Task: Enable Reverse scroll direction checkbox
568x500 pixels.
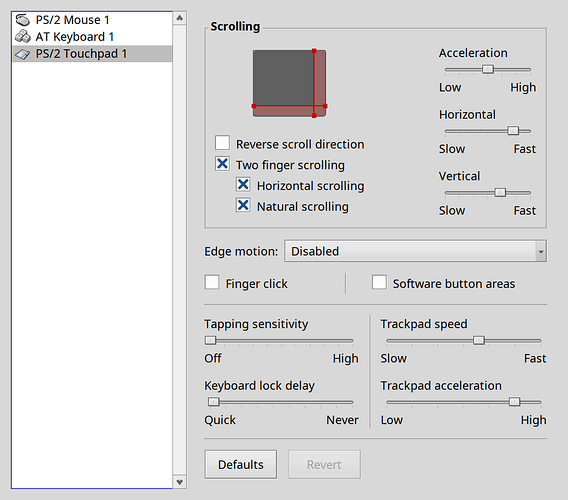Action: coord(222,143)
